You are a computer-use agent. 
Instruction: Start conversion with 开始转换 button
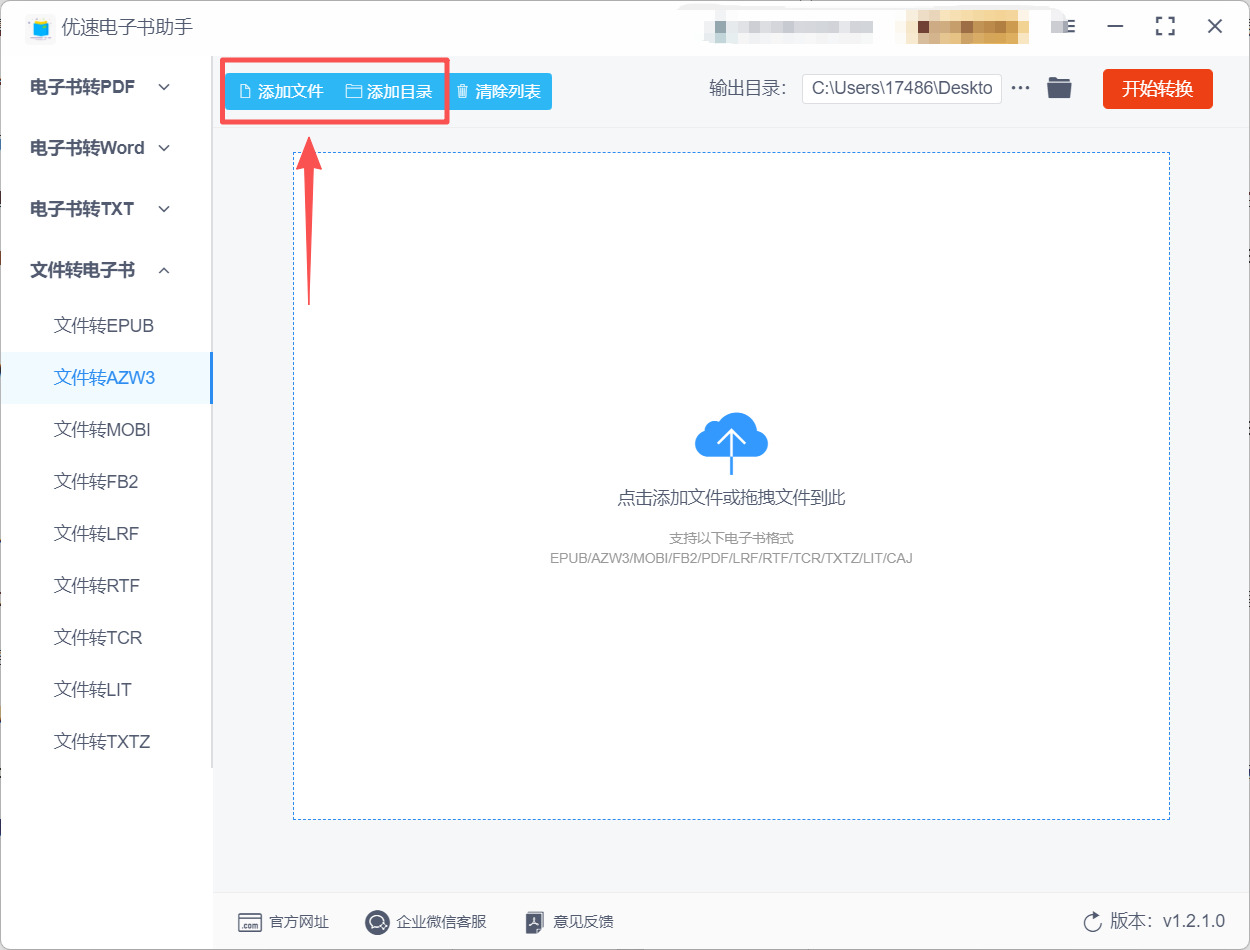point(1157,89)
